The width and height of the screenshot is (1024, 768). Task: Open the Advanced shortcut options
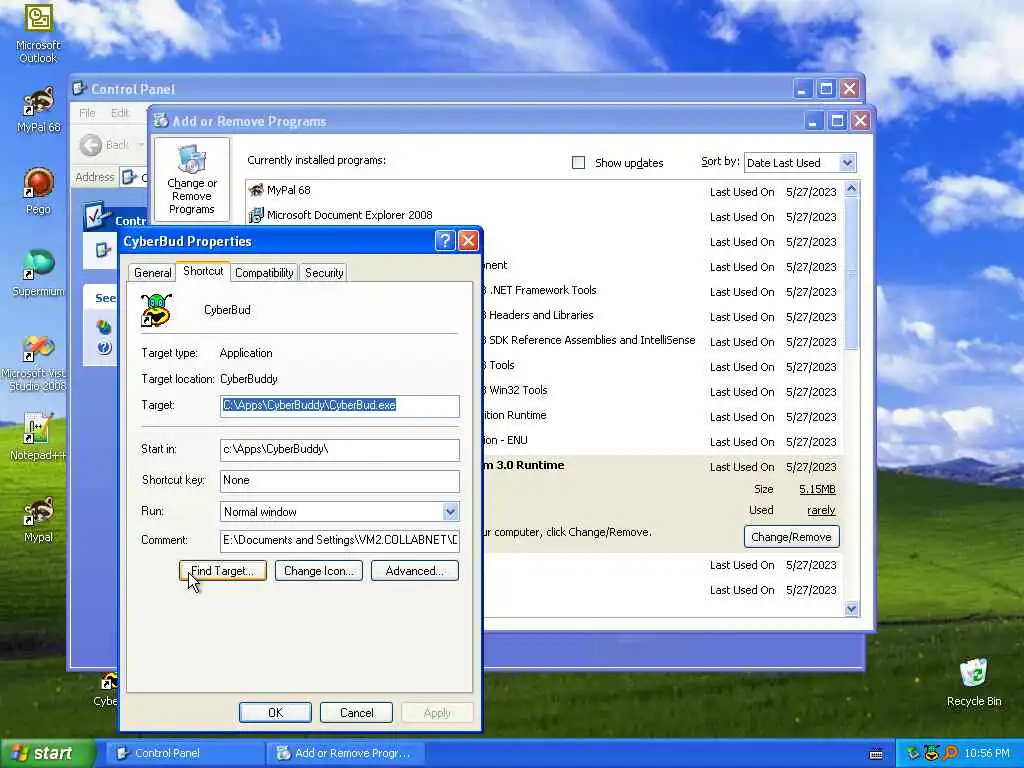click(x=415, y=571)
